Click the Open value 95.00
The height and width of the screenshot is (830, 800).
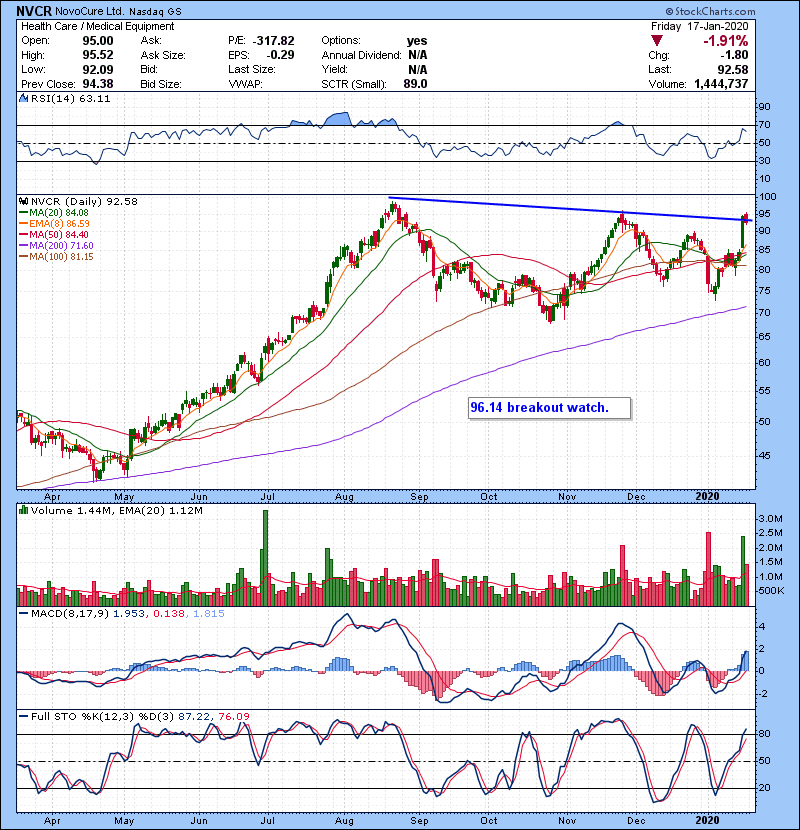click(97, 41)
